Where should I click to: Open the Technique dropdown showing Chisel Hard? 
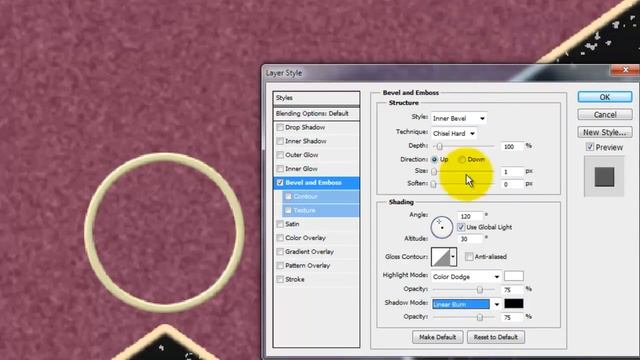tap(454, 133)
